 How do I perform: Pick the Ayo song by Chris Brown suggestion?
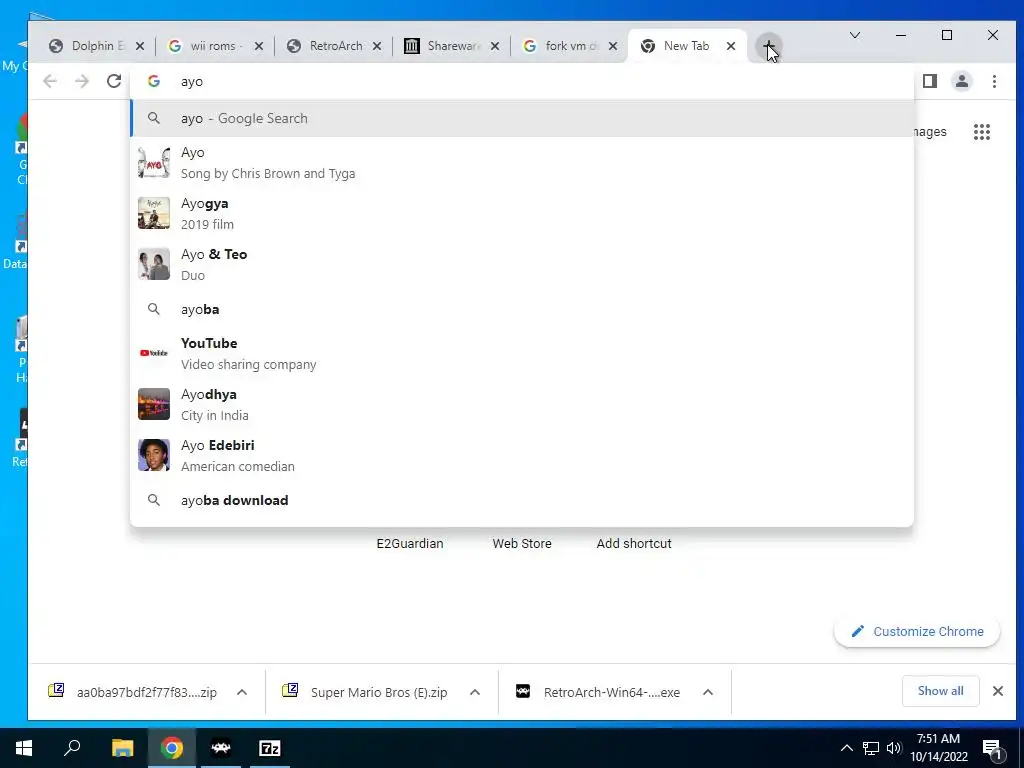tap(522, 163)
